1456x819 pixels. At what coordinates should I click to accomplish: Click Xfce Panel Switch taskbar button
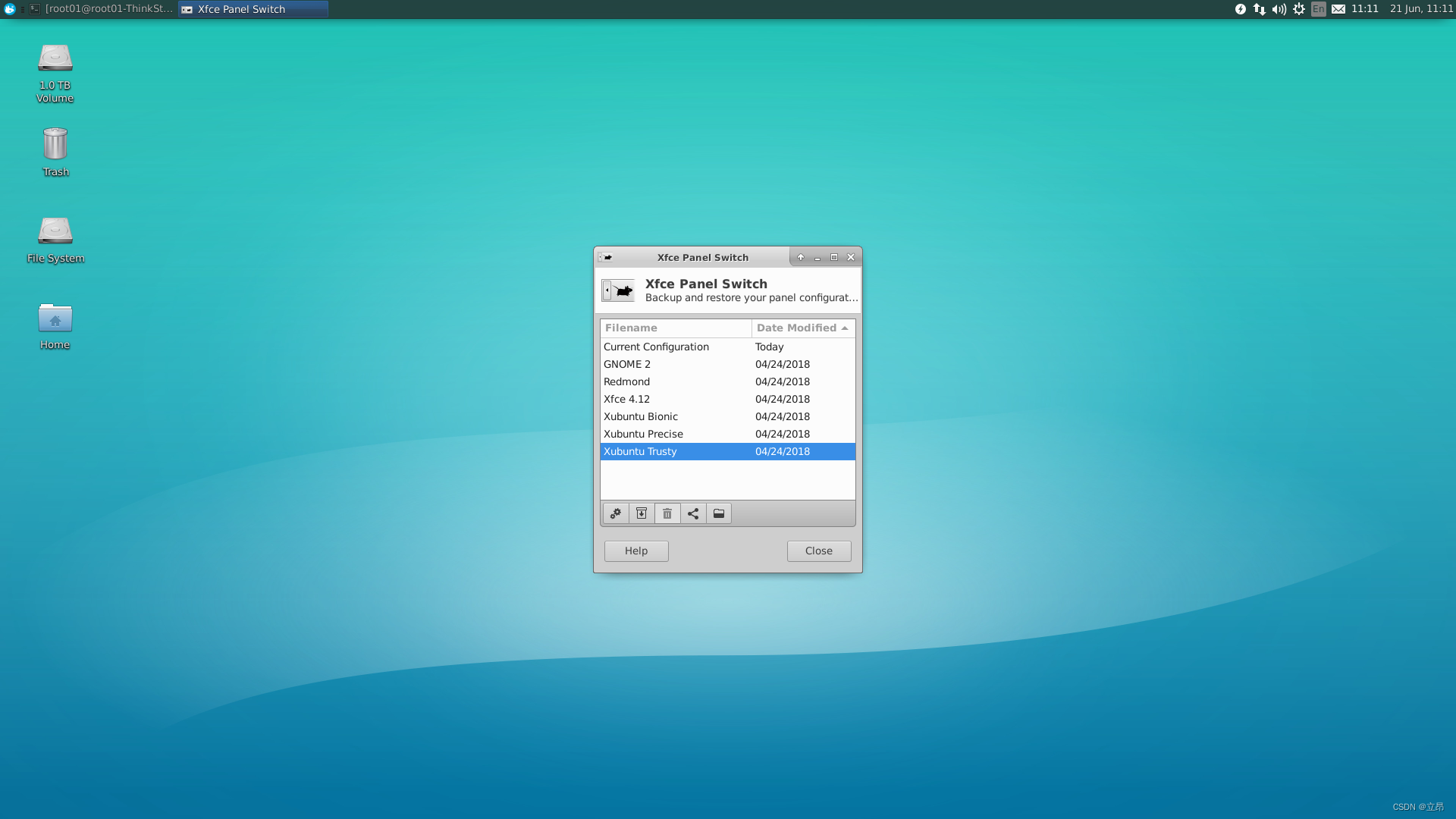pos(253,9)
